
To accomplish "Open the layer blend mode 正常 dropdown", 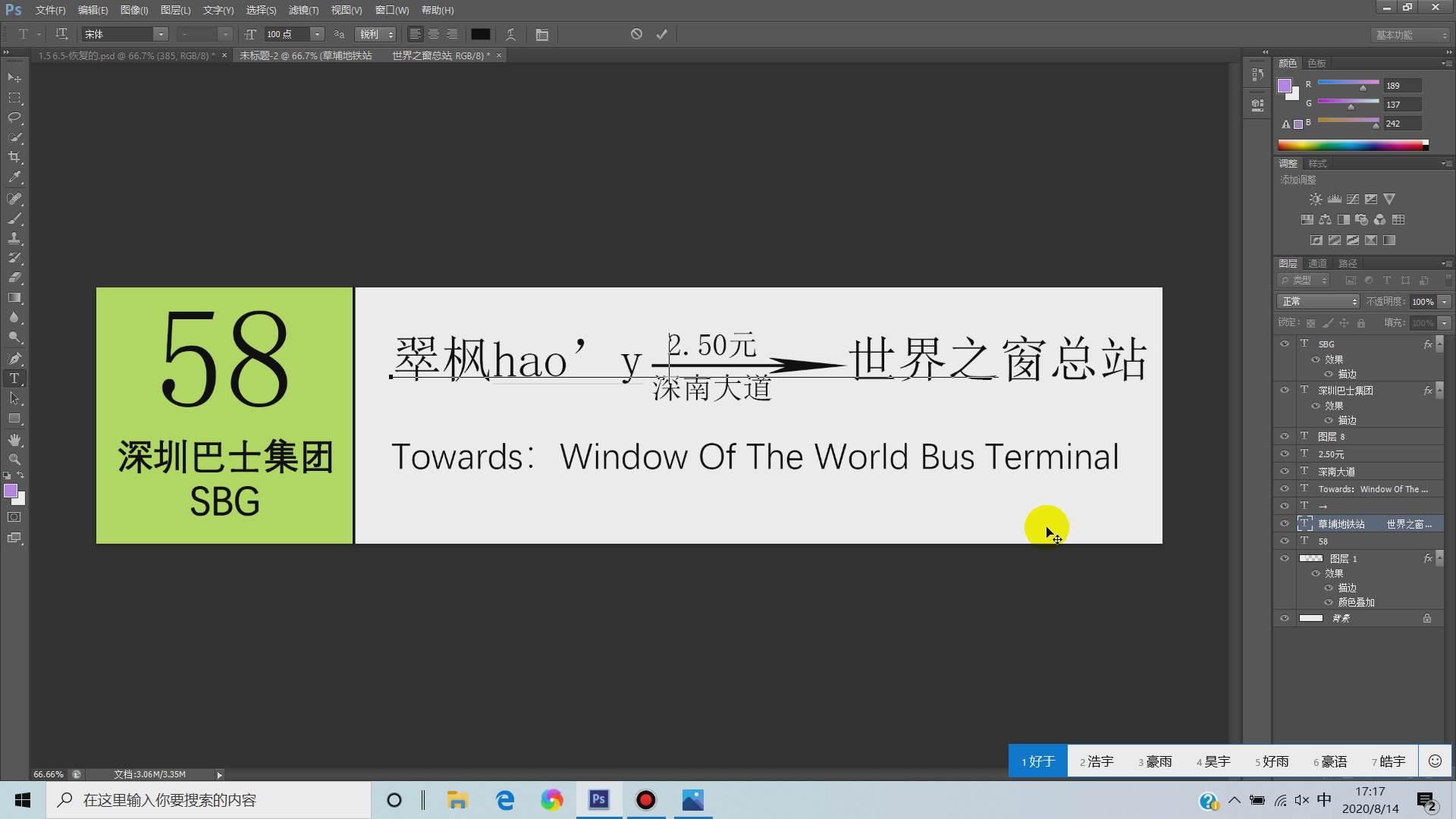I will (1318, 302).
